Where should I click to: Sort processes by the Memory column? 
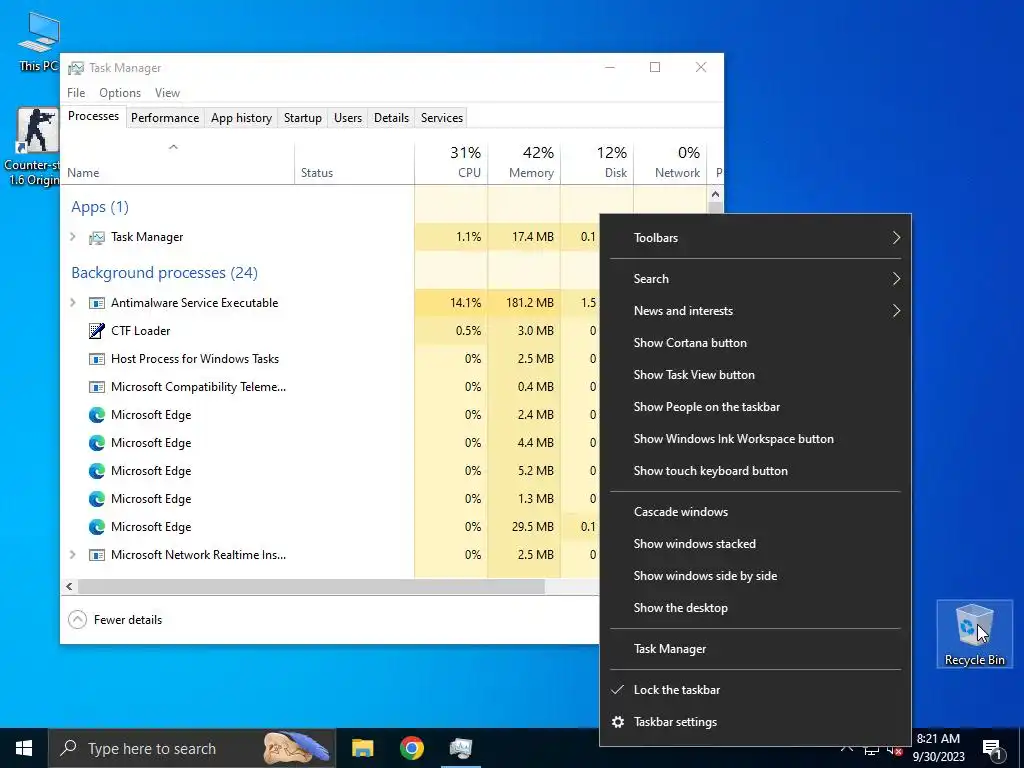pos(524,162)
